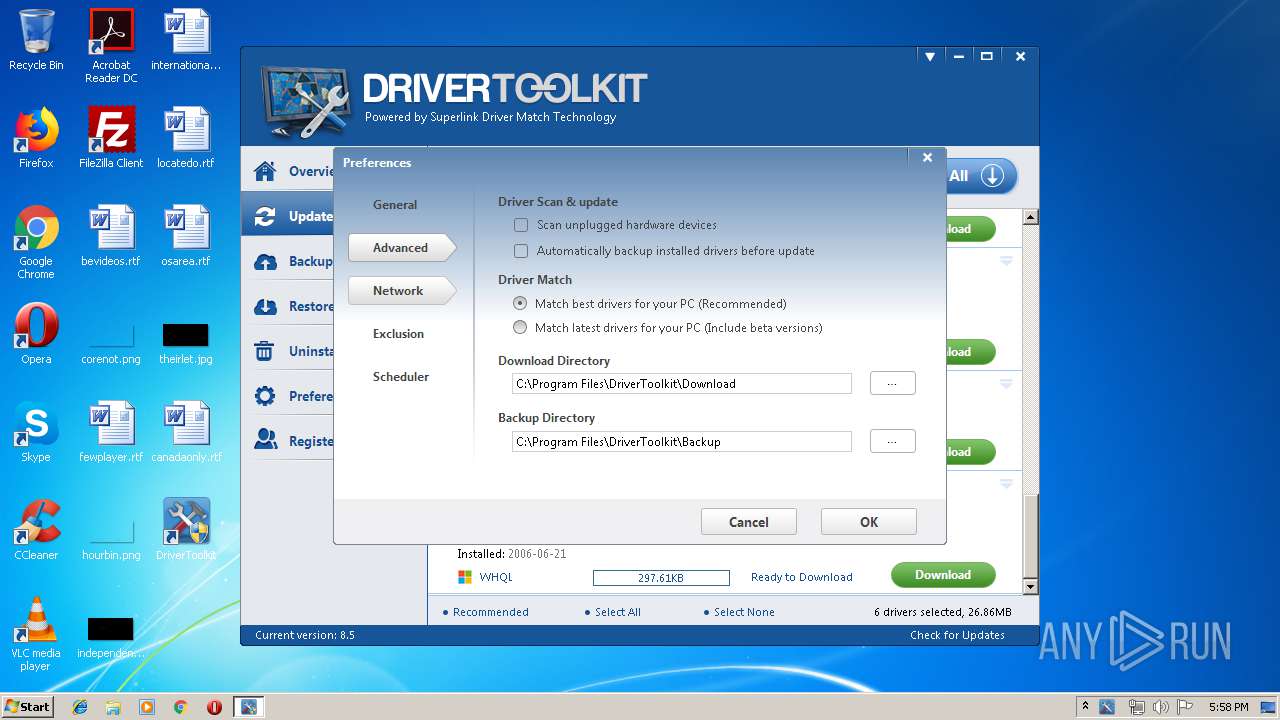Open the Register users icon in sidebar
Image resolution: width=1280 pixels, height=720 pixels.
click(265, 440)
